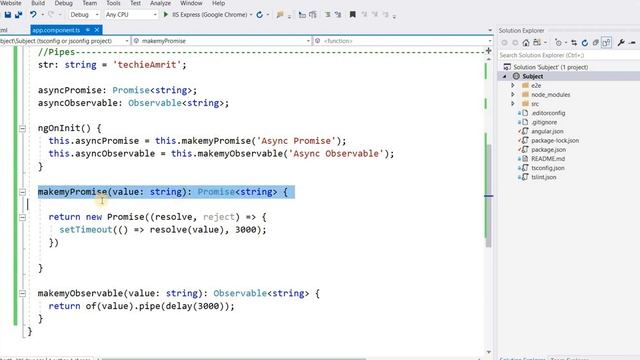Click the Home icon in Solution Explorer
The image size is (640, 360).
[526, 42]
